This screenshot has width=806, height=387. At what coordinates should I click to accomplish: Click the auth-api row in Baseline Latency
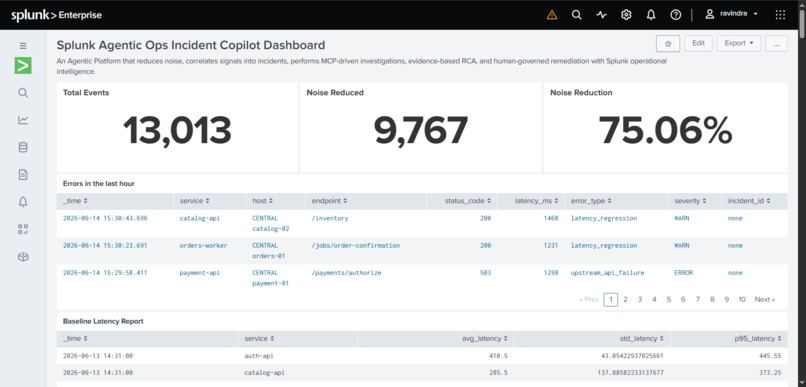click(x=422, y=356)
